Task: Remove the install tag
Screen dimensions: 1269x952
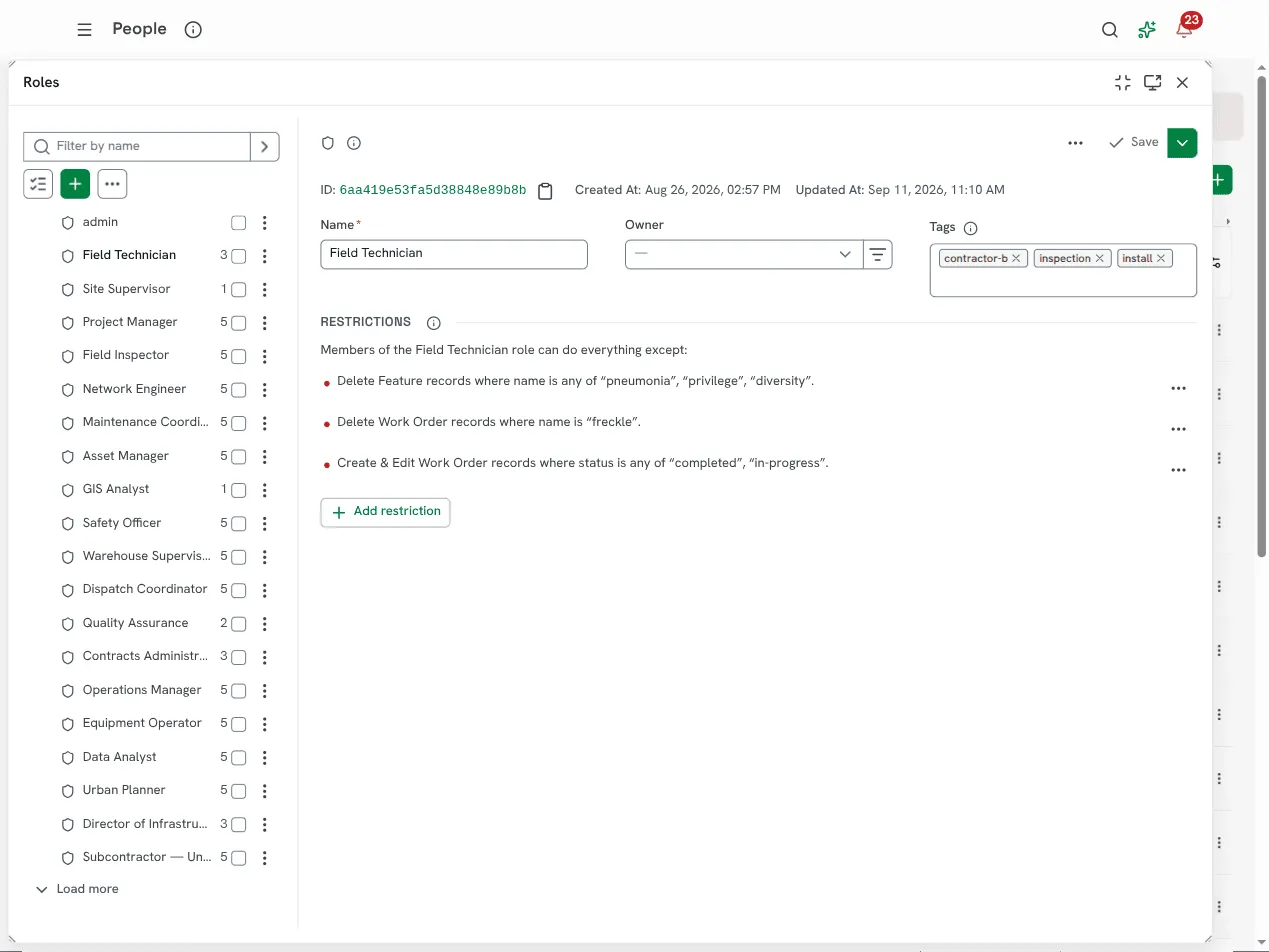Action: (x=1161, y=258)
